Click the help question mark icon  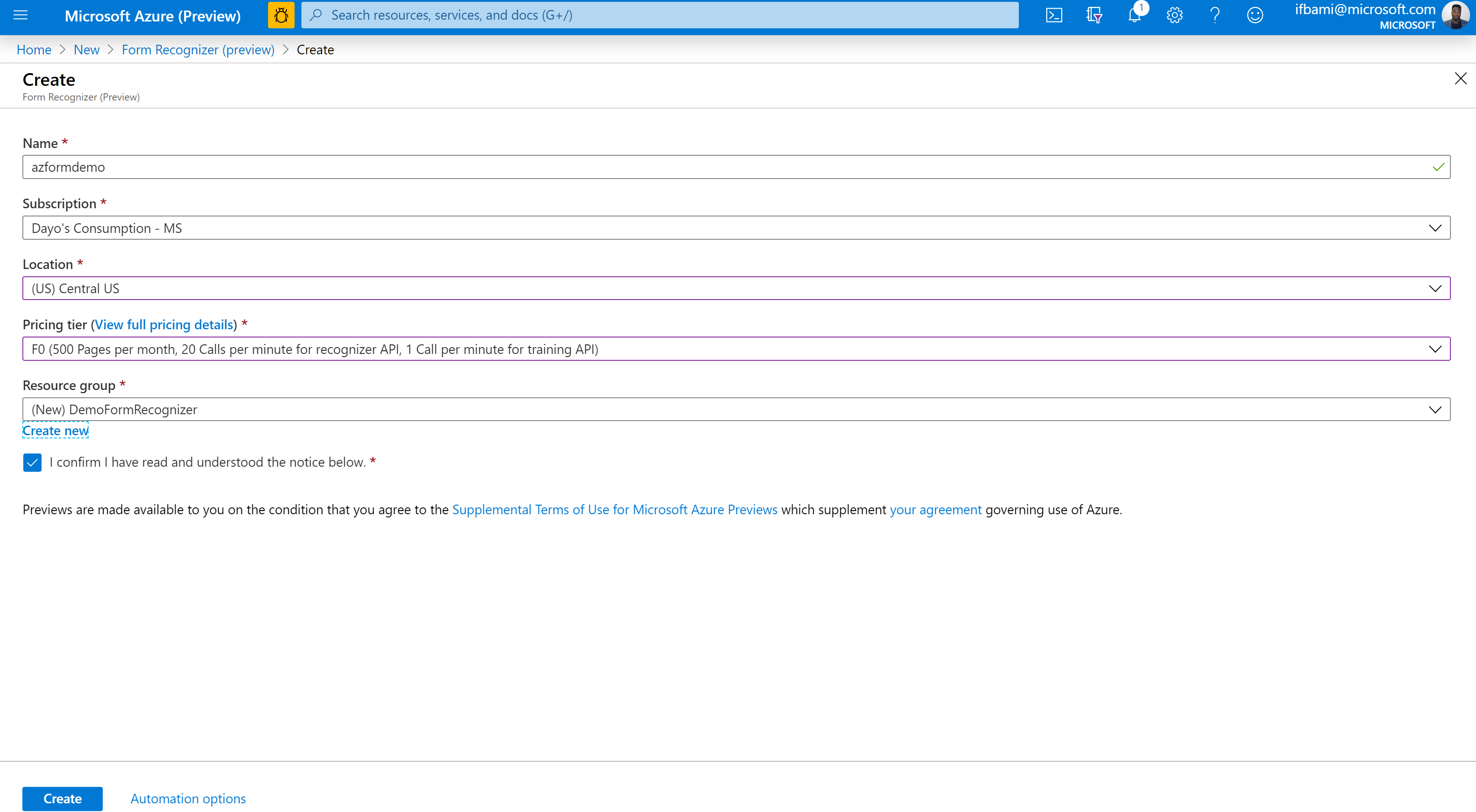(1215, 16)
